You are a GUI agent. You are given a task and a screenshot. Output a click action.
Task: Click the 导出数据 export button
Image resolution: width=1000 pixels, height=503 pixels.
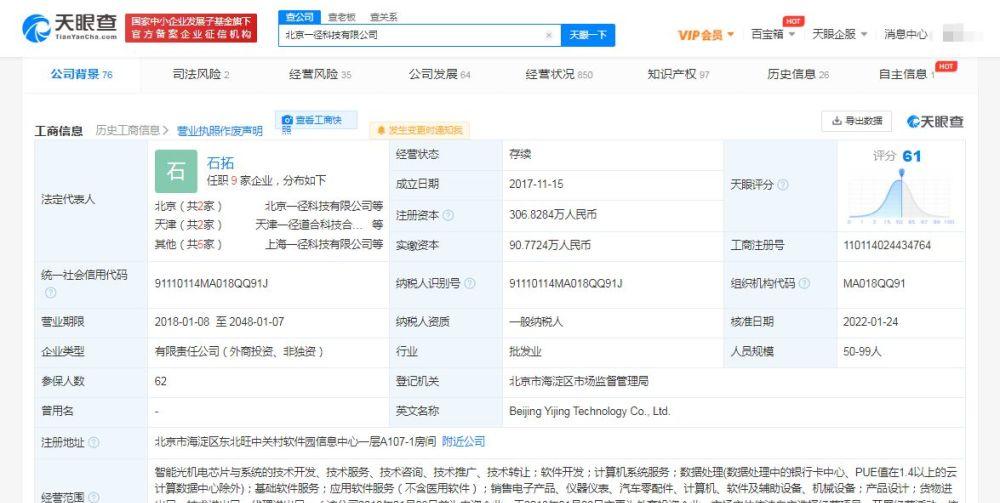[857, 121]
